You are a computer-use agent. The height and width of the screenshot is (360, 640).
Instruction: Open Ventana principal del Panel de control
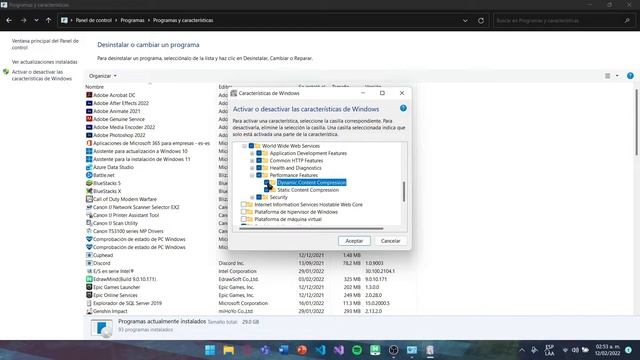(x=45, y=44)
